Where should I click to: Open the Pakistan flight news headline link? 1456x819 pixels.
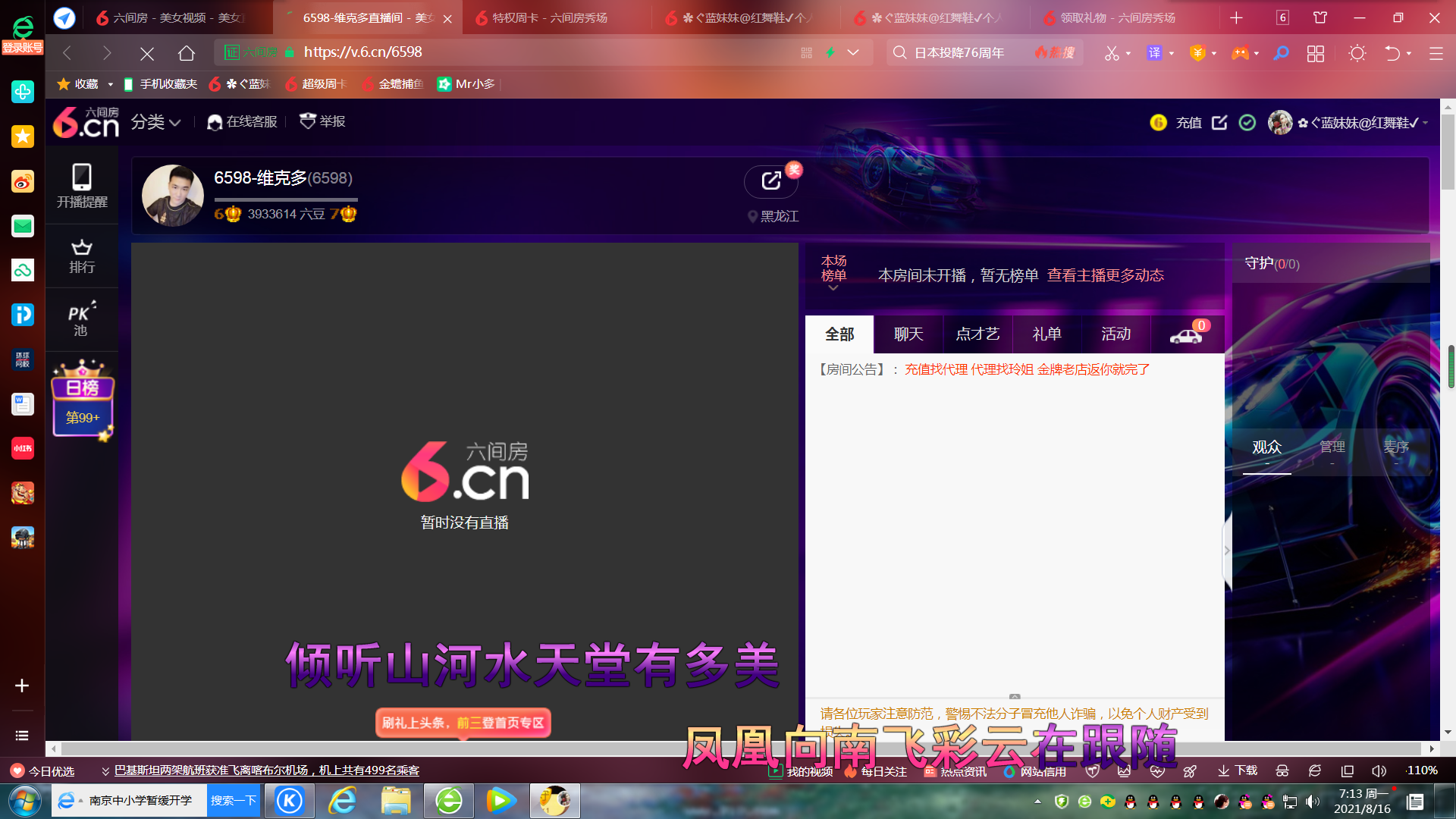[x=267, y=771]
